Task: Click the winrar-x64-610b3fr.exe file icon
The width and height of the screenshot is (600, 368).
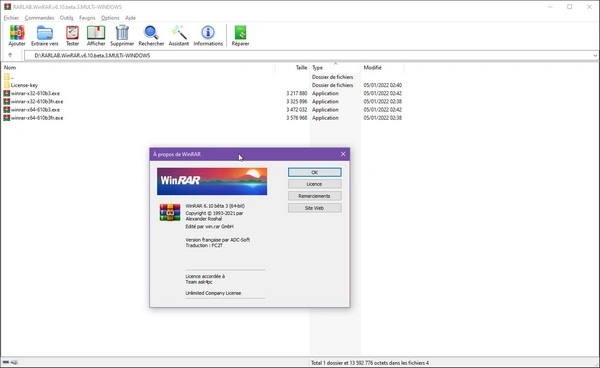Action: (x=7, y=118)
